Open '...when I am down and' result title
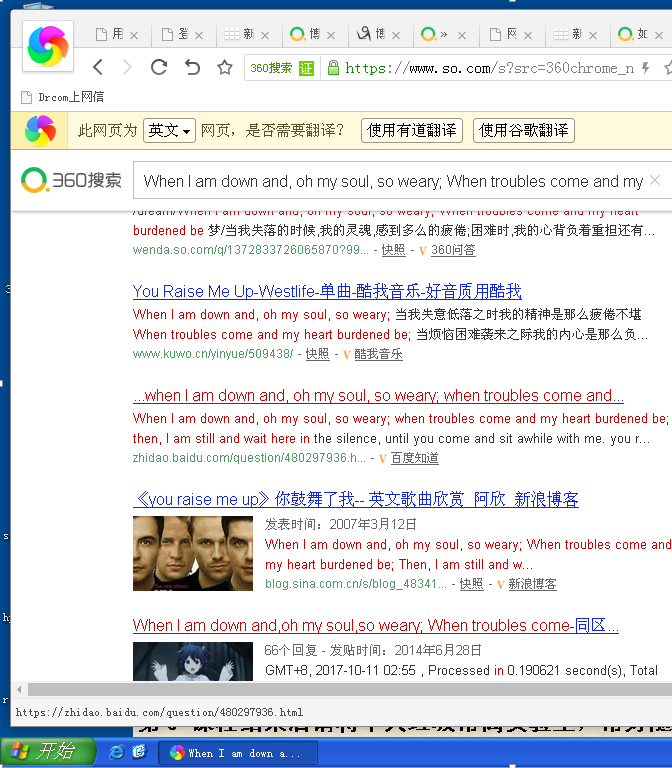 pos(378,395)
